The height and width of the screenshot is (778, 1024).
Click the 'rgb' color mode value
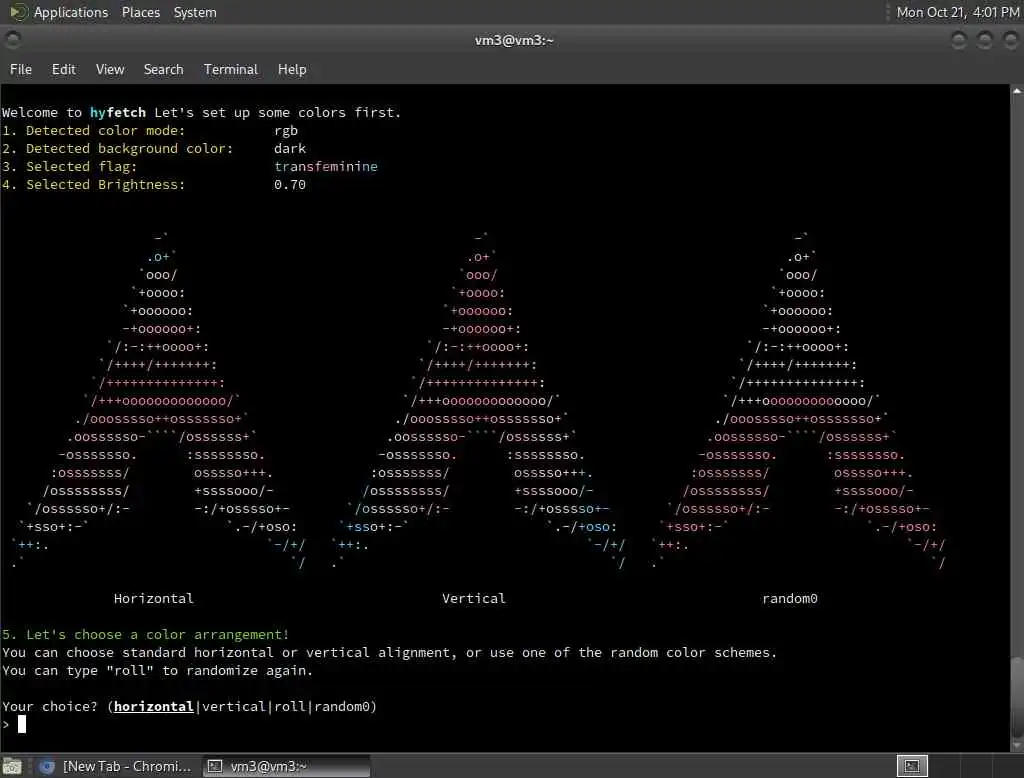point(286,131)
